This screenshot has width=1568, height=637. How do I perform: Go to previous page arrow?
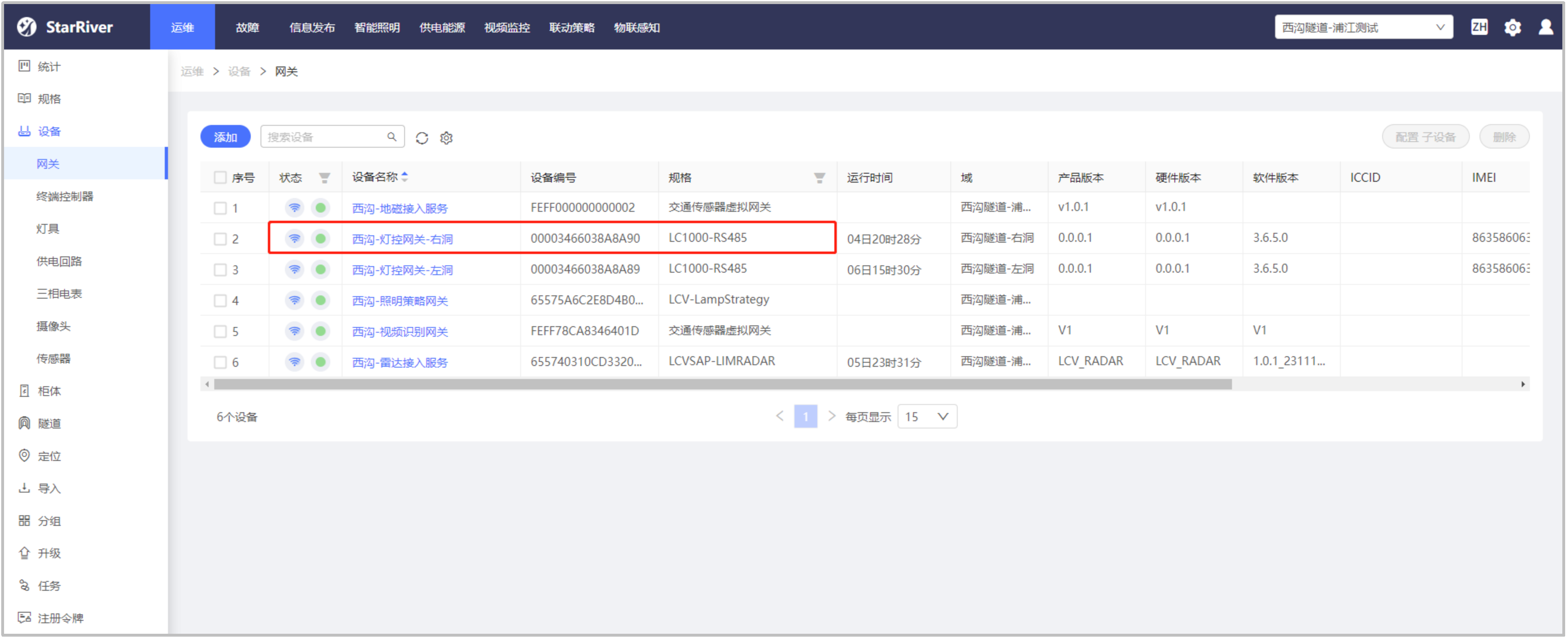[780, 416]
